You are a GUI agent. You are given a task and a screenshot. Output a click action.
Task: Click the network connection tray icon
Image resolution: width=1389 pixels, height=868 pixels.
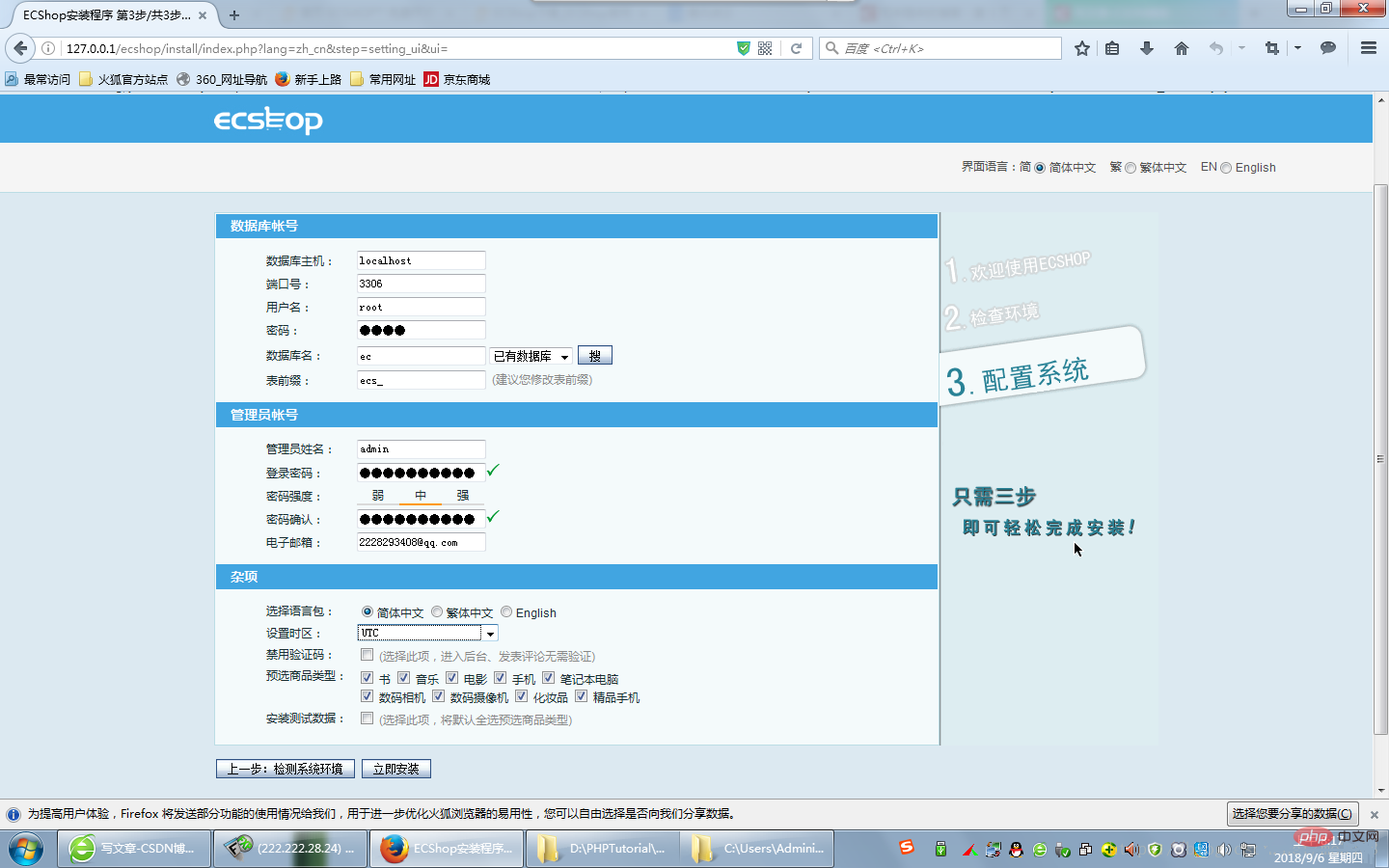click(1247, 850)
